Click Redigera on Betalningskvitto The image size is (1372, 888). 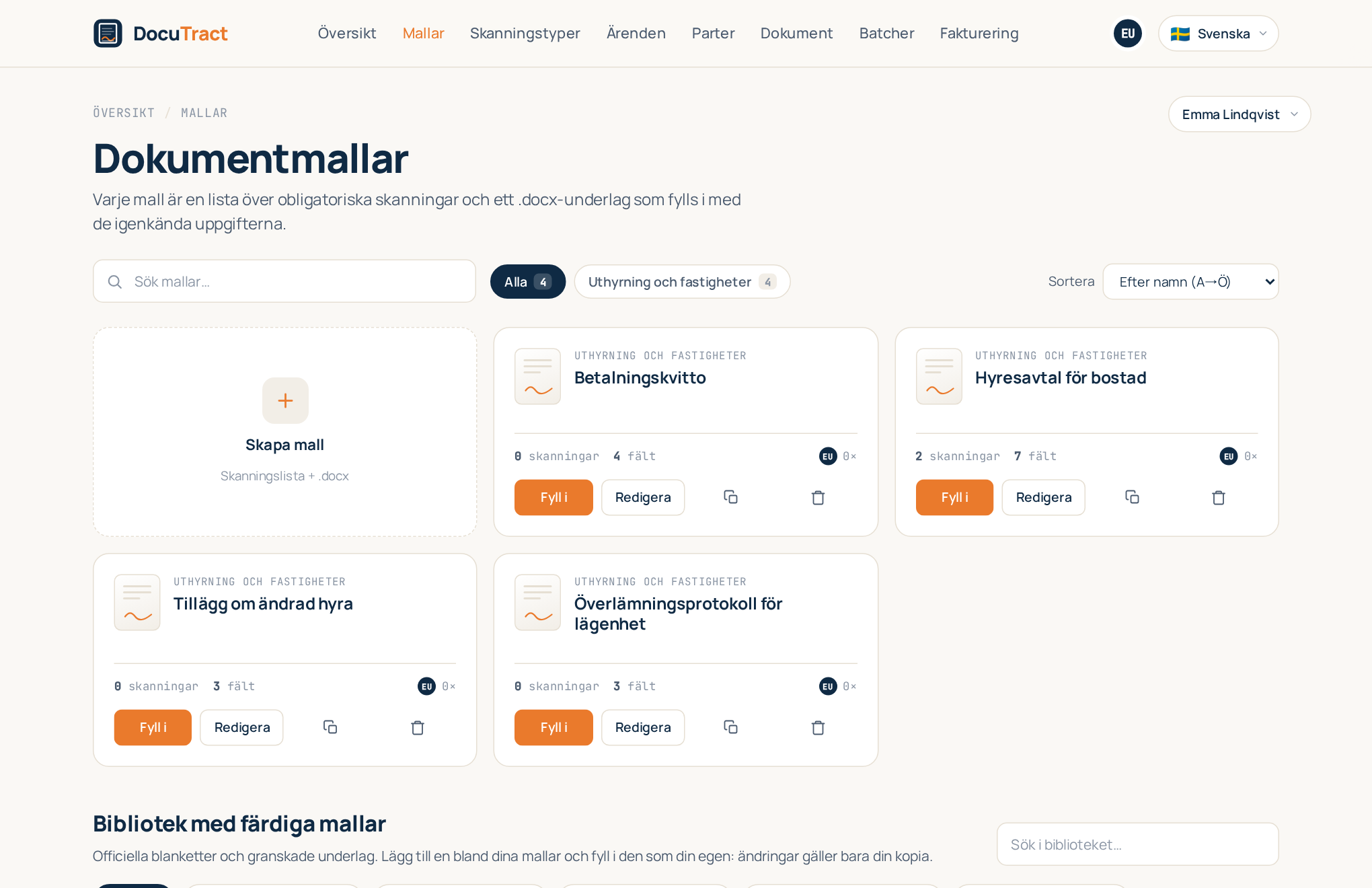(x=643, y=497)
